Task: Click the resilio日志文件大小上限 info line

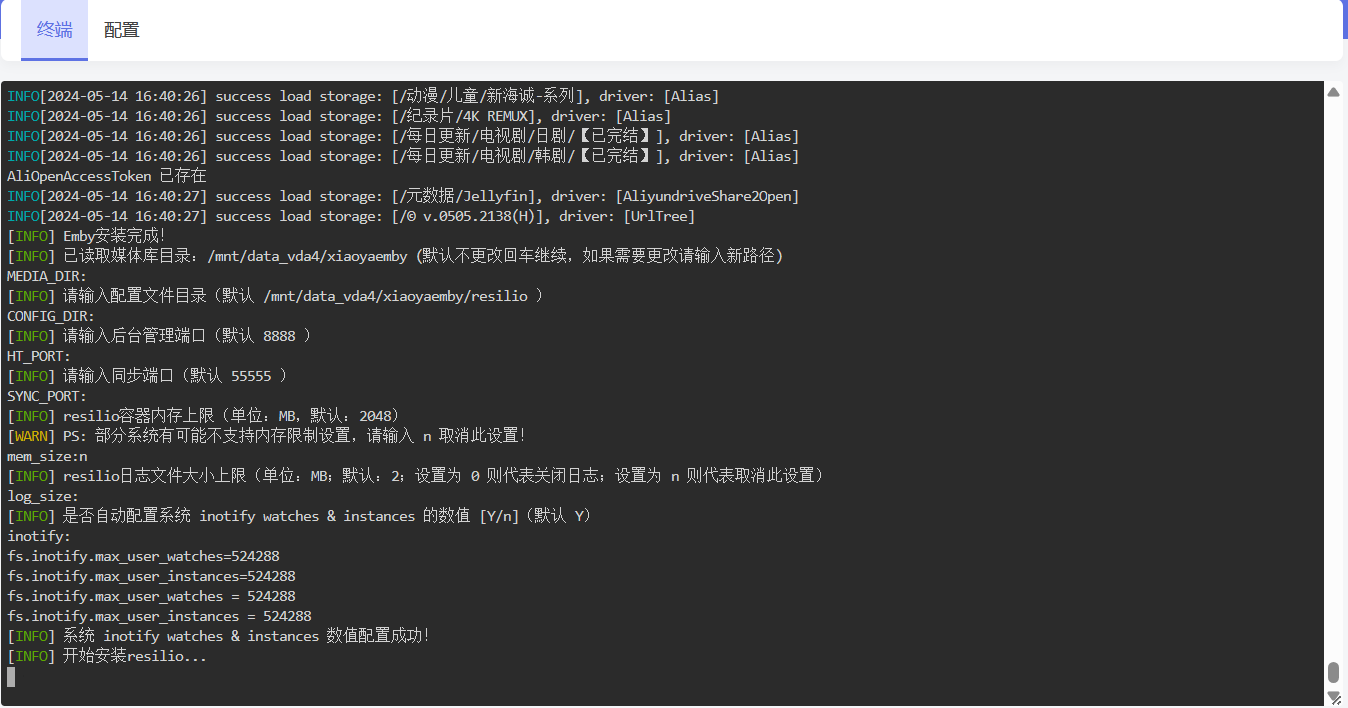Action: tap(415, 477)
